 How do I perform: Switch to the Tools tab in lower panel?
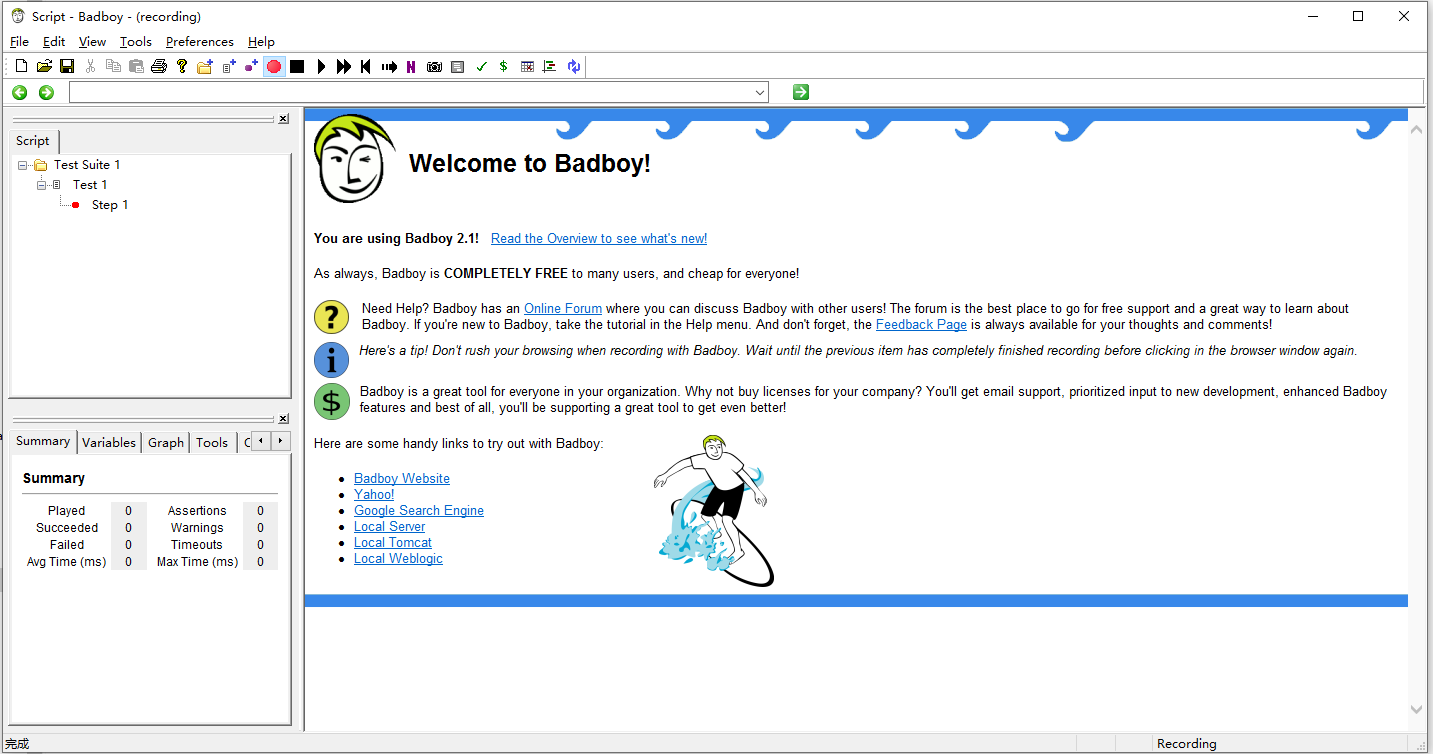[212, 442]
